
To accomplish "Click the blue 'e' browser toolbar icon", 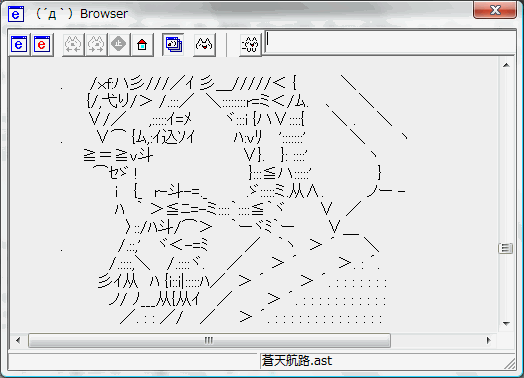I will pos(19,44).
